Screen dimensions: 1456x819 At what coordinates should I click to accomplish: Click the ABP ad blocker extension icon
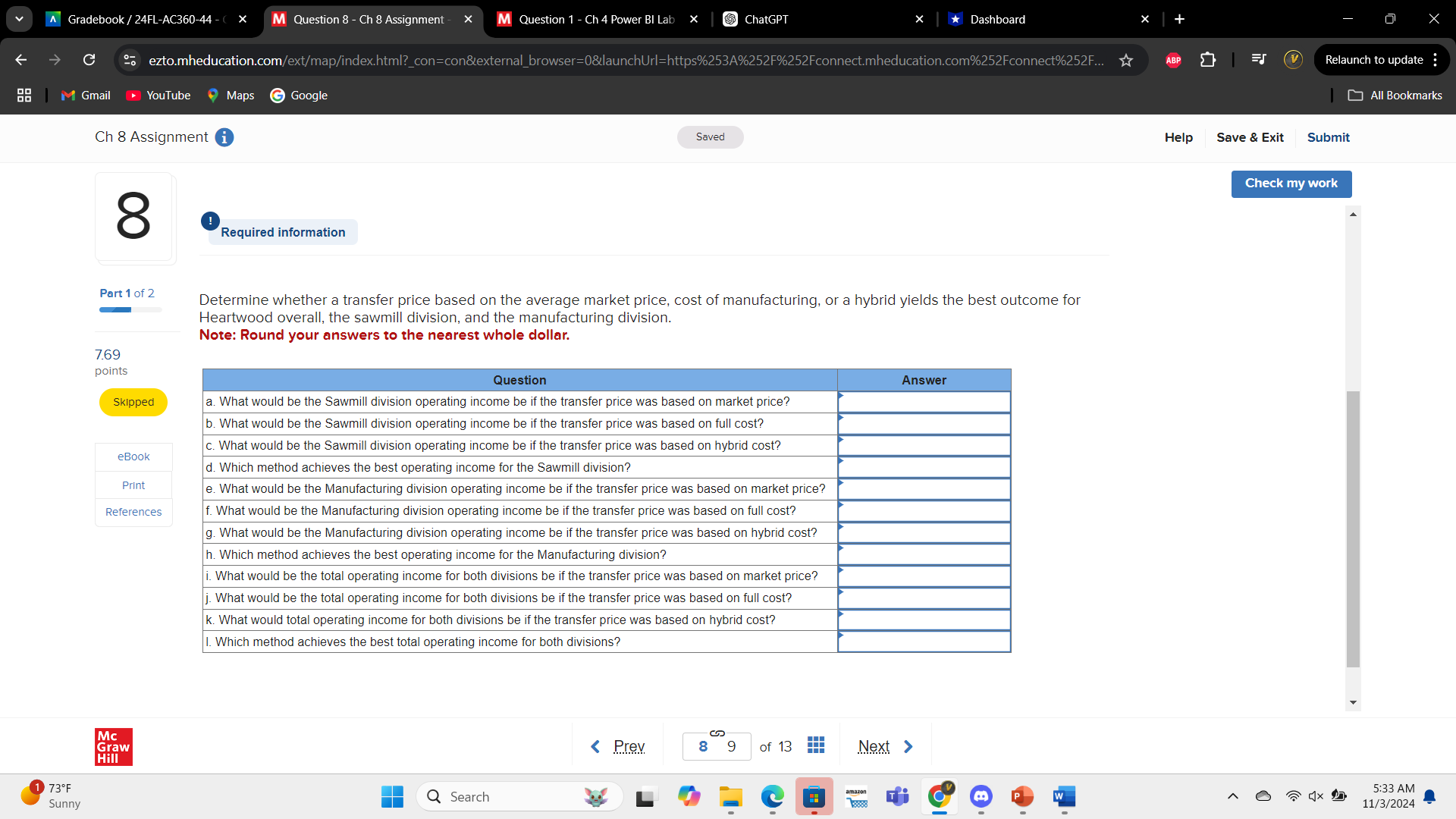1173,60
